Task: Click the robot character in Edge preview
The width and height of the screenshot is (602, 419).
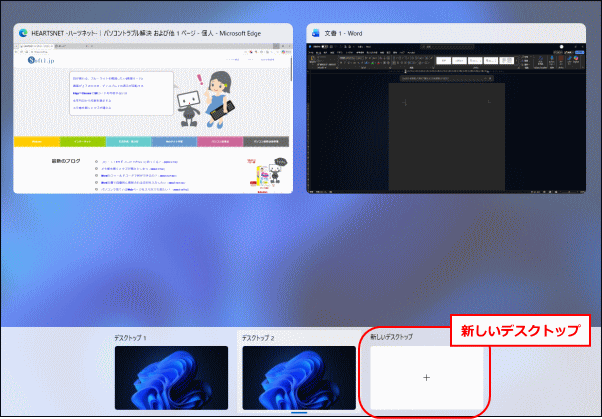Action: tap(188, 104)
